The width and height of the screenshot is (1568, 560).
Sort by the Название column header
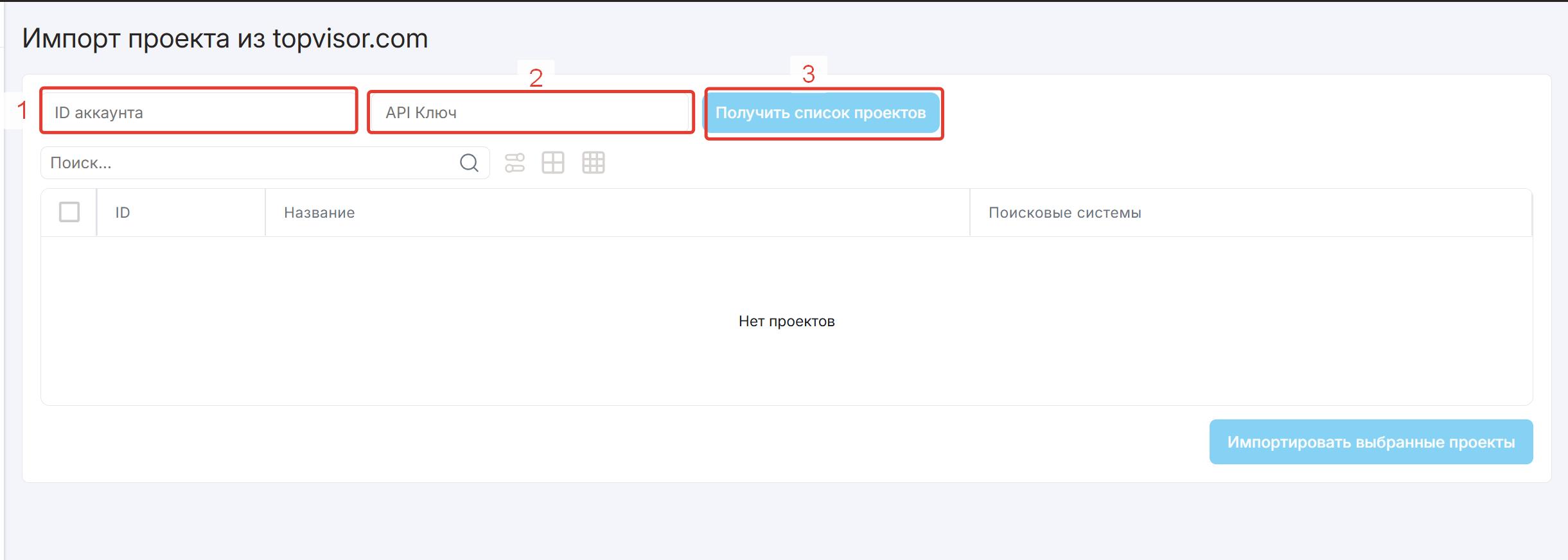click(x=319, y=213)
